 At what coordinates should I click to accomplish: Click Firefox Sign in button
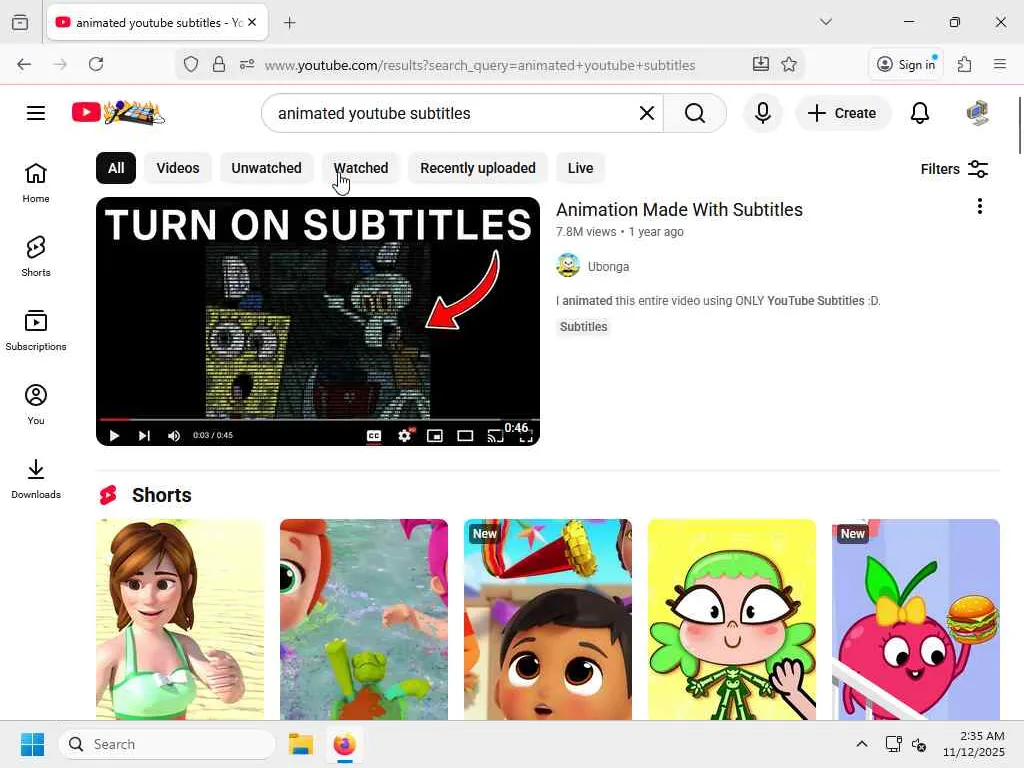[x=907, y=64]
